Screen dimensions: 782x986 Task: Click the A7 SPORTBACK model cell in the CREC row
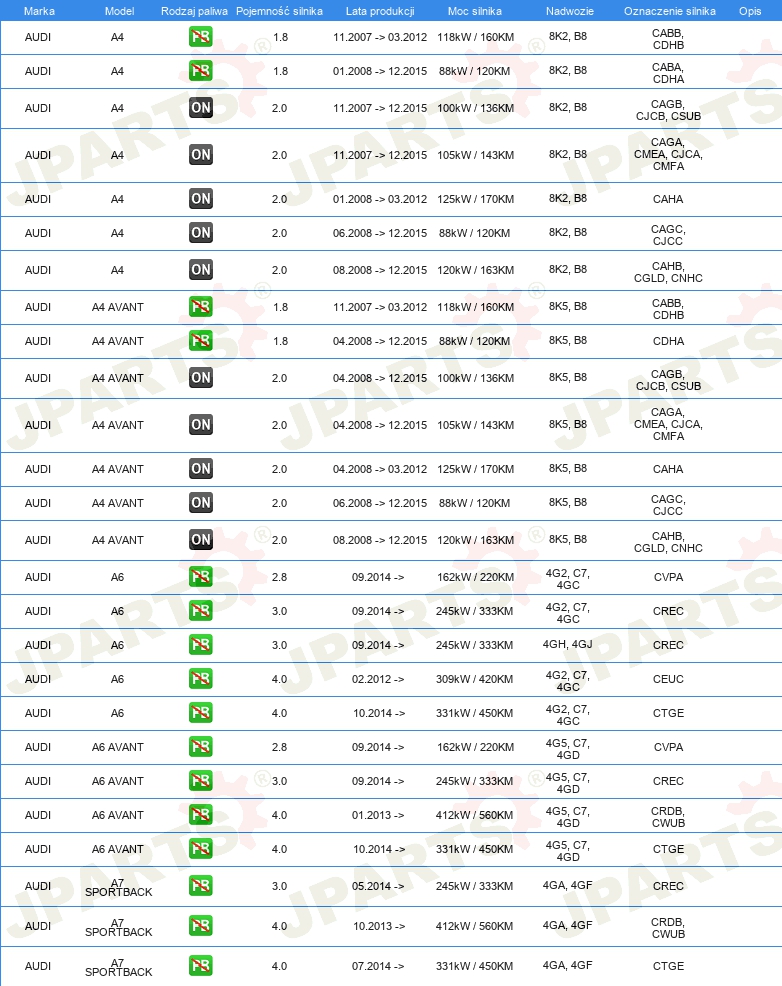click(x=118, y=887)
